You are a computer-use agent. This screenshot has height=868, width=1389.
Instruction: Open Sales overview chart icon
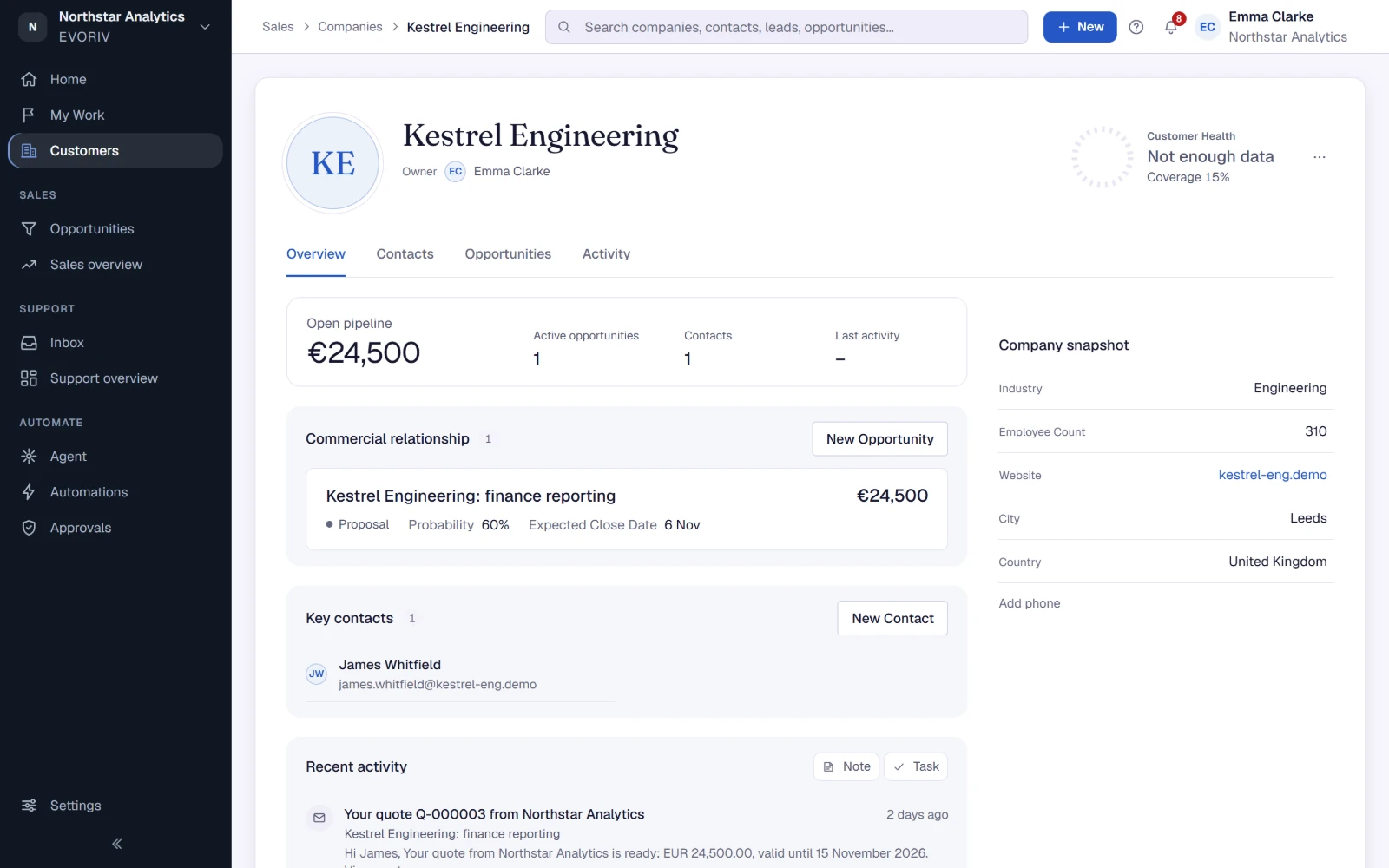29,264
